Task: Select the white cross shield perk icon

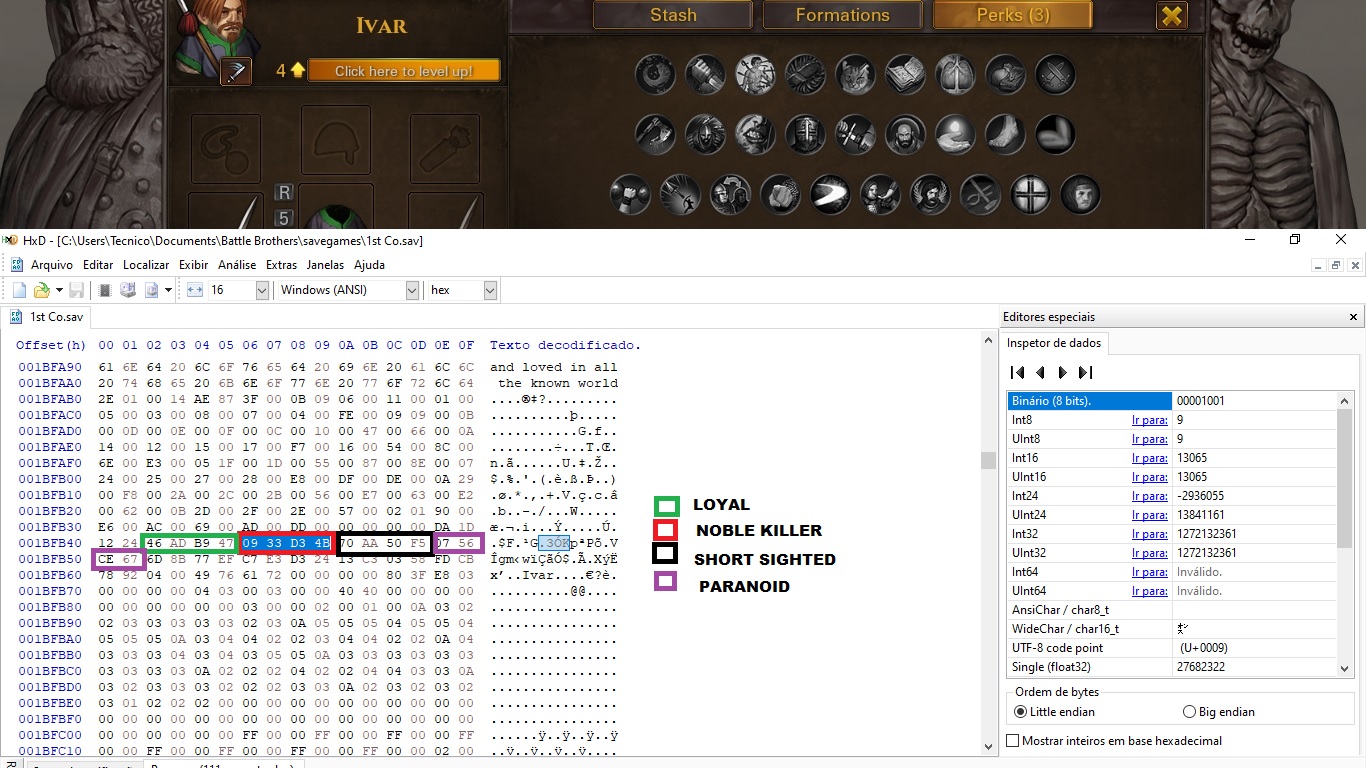Action: [1030, 195]
